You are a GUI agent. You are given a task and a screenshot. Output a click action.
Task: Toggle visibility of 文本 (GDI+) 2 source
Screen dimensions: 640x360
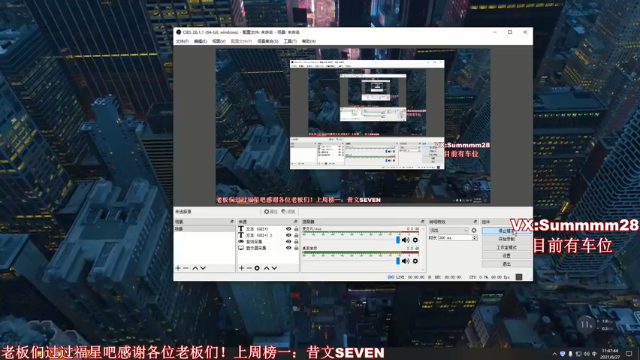[288, 235]
